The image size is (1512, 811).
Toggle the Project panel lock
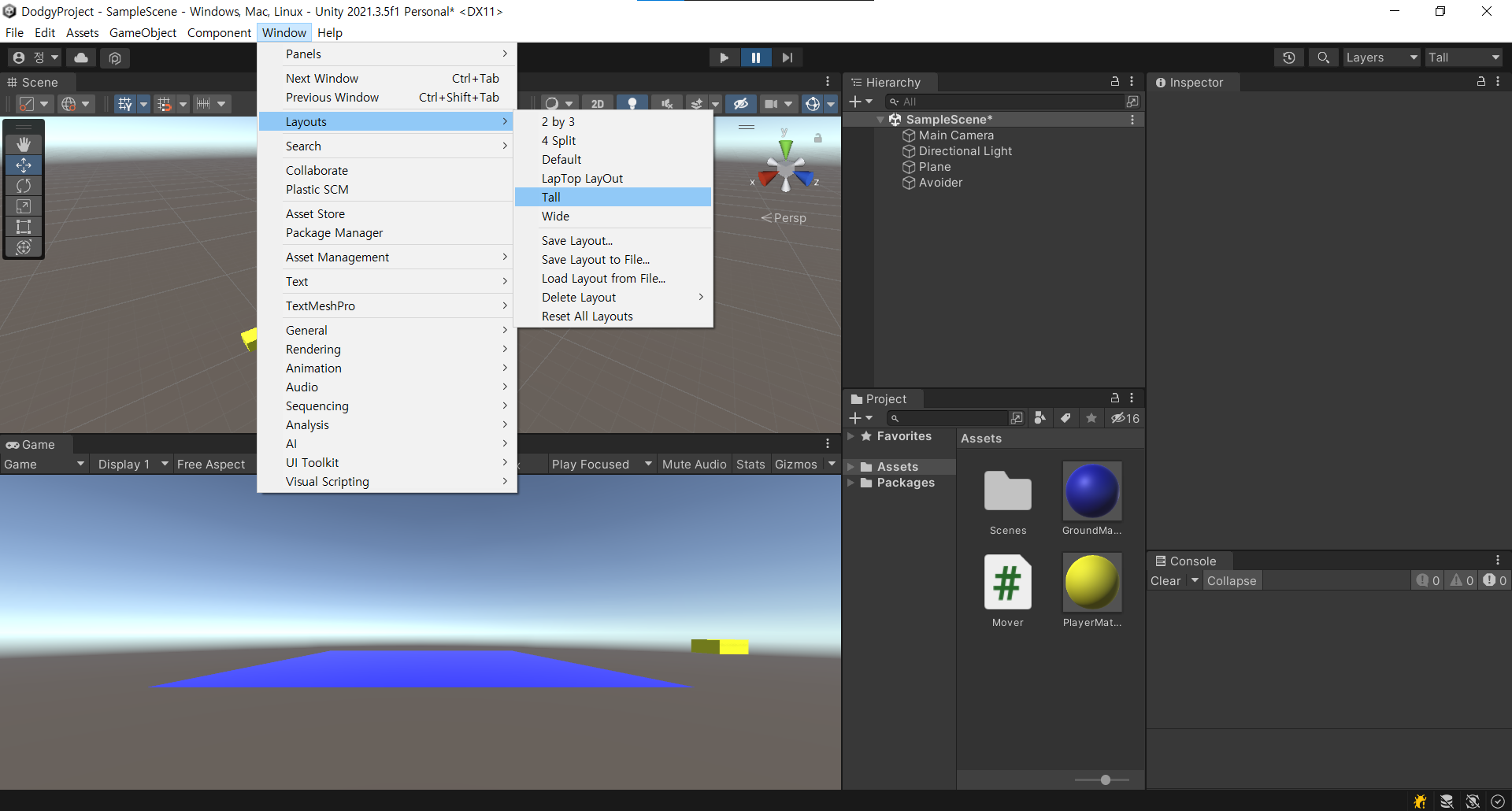click(1114, 398)
